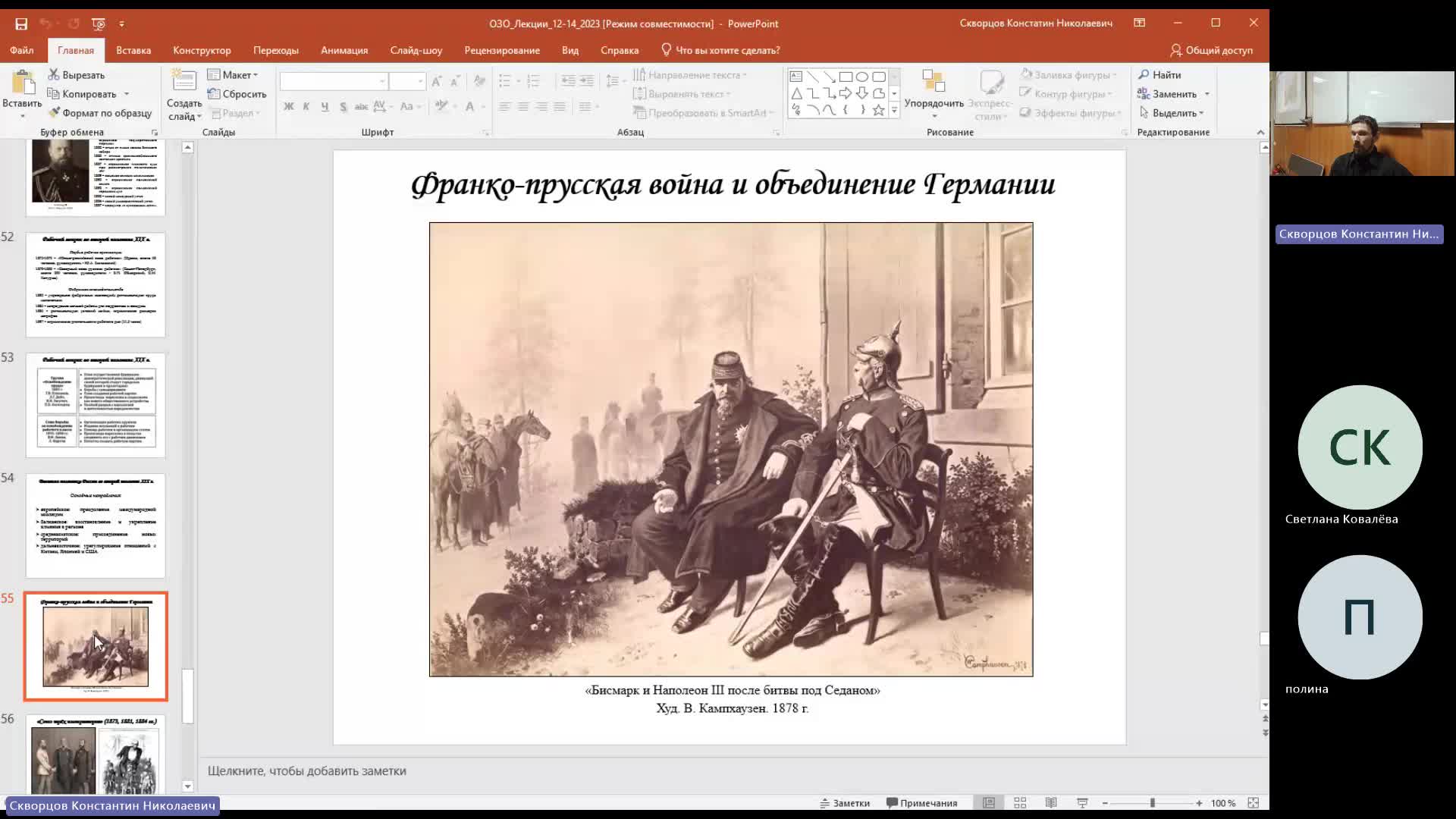
Task: Click zoom out minus button
Action: point(1105,803)
